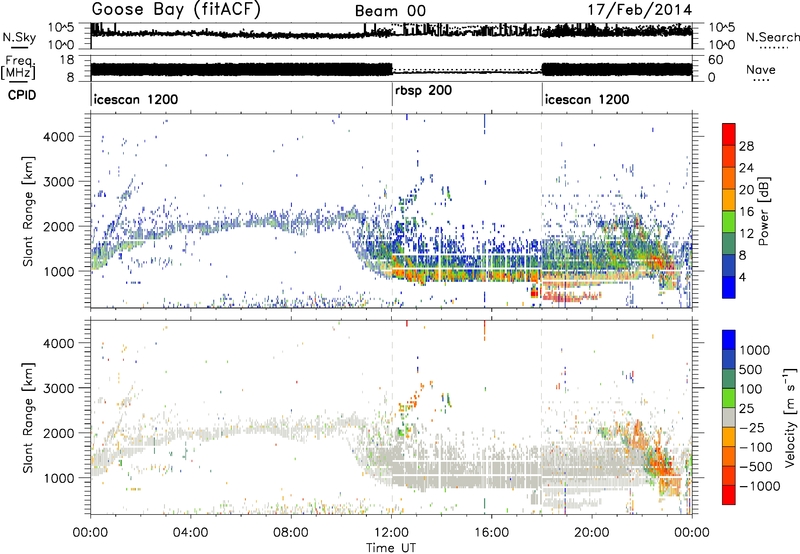Click the 'CPID' row label
This screenshot has width=800, height=554.
pos(22,95)
